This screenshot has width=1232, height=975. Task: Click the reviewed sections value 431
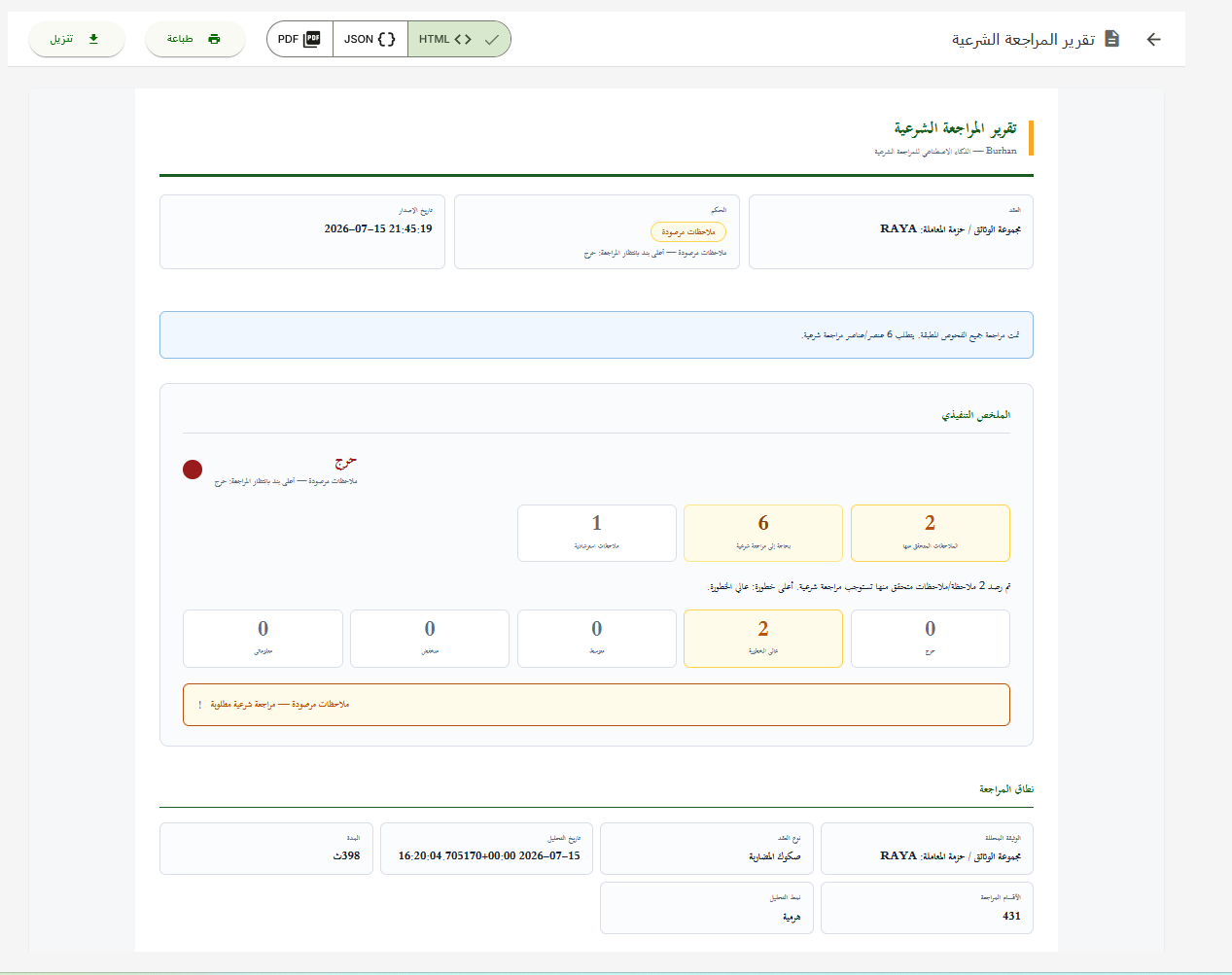1011,916
